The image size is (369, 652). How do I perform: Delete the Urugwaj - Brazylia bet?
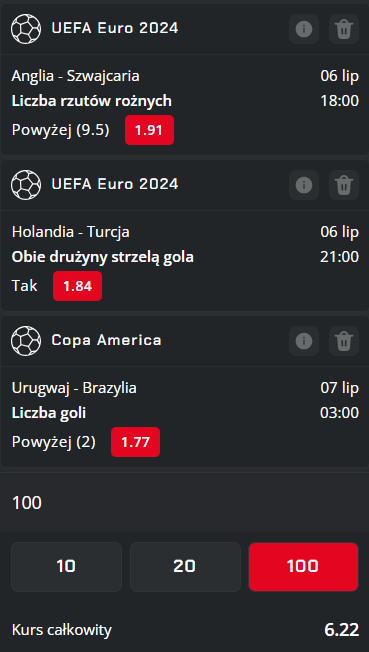344,341
